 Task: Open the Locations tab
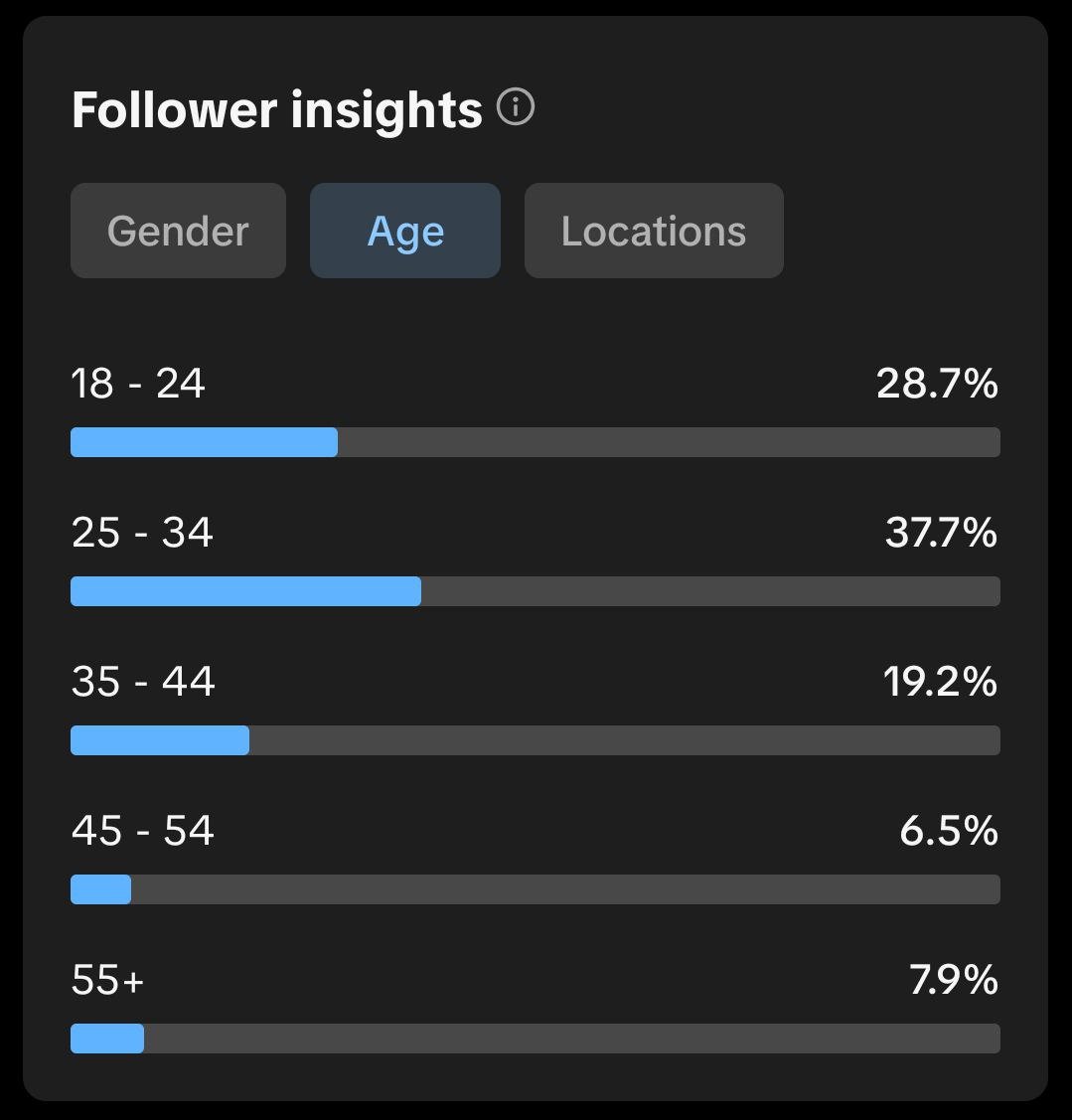(654, 231)
